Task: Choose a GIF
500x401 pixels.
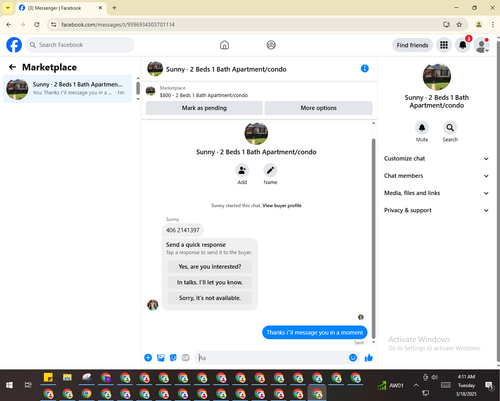Action: (x=186, y=358)
